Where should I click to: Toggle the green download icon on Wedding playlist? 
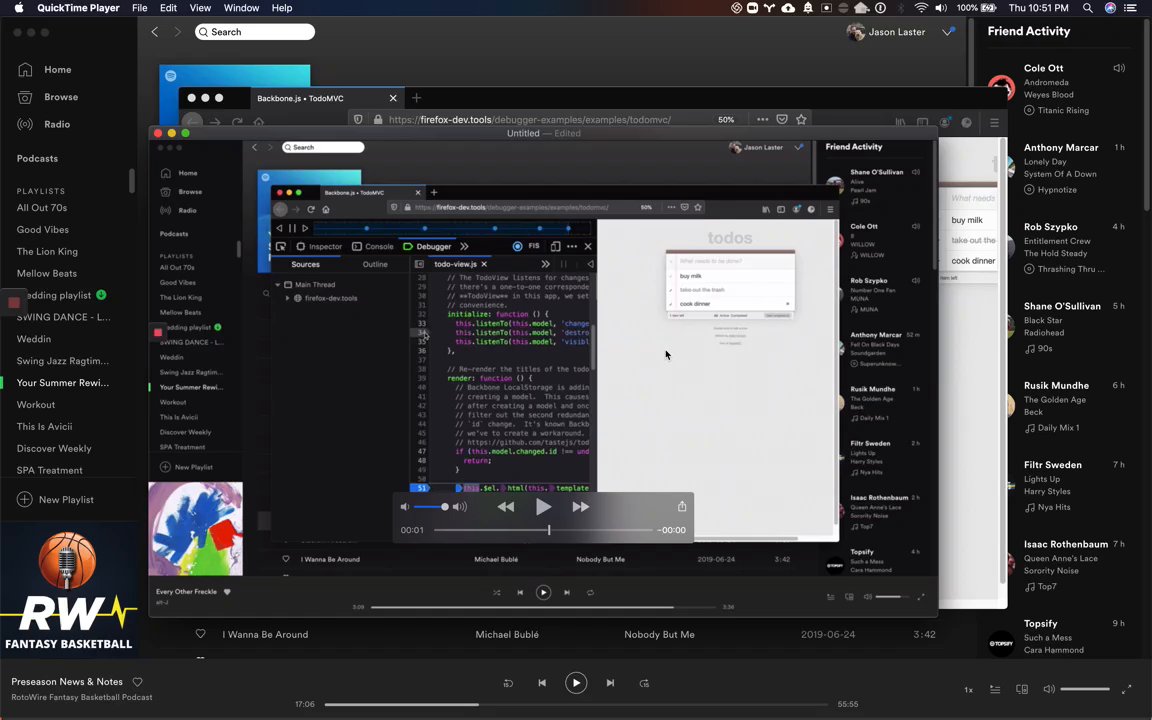click(x=101, y=295)
